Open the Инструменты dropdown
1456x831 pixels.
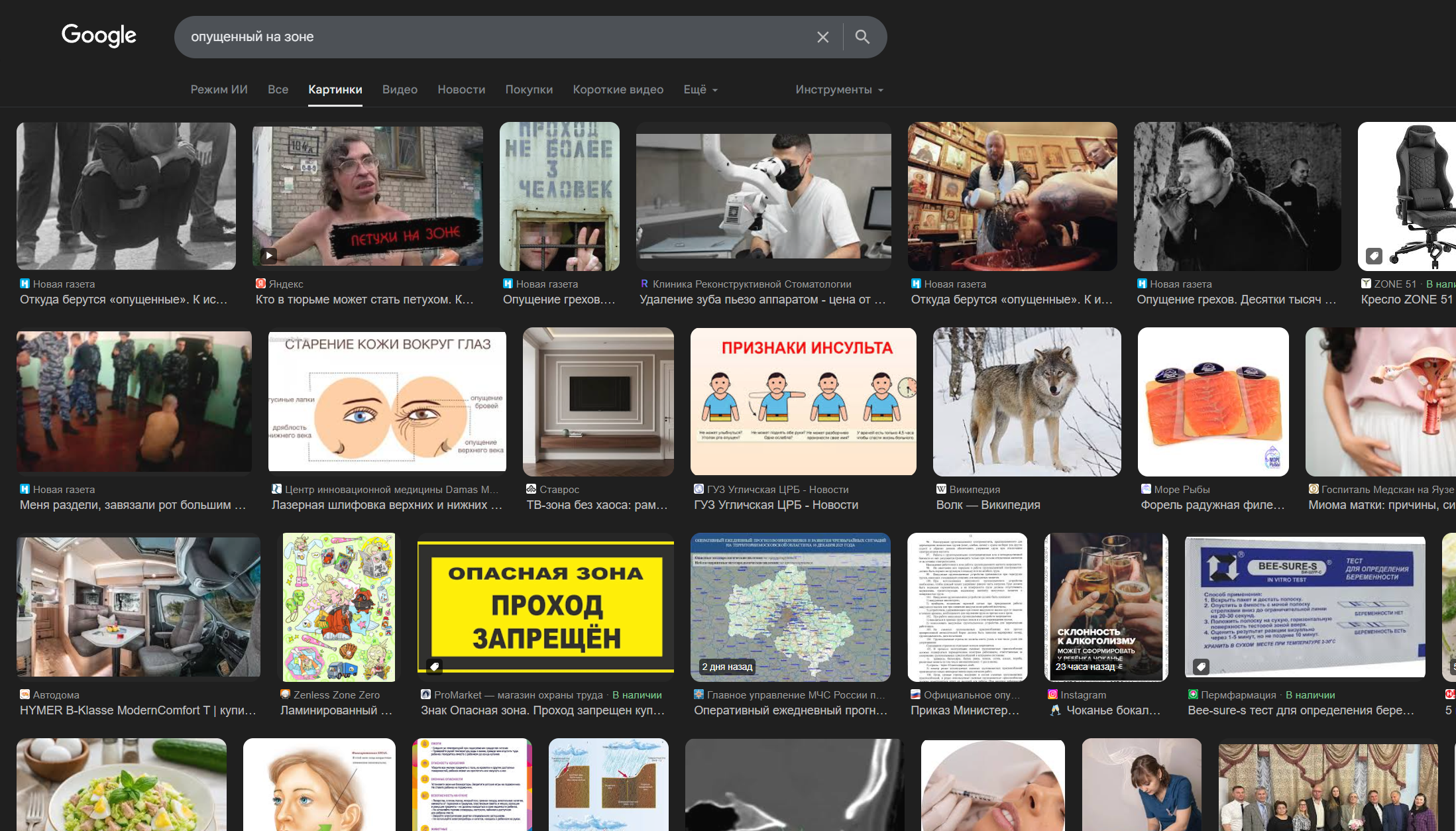[x=839, y=89]
